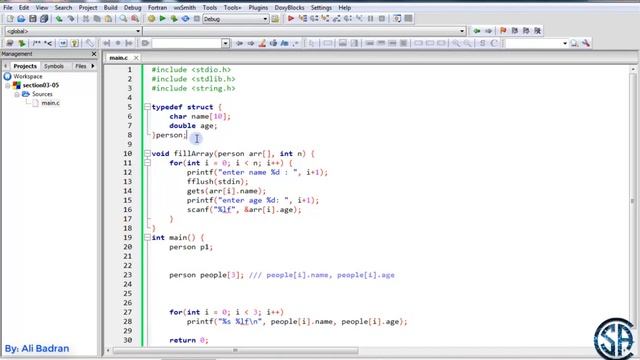Click the Break debugger pause icon
Screen dimensions: 640x360
(x=371, y=19)
